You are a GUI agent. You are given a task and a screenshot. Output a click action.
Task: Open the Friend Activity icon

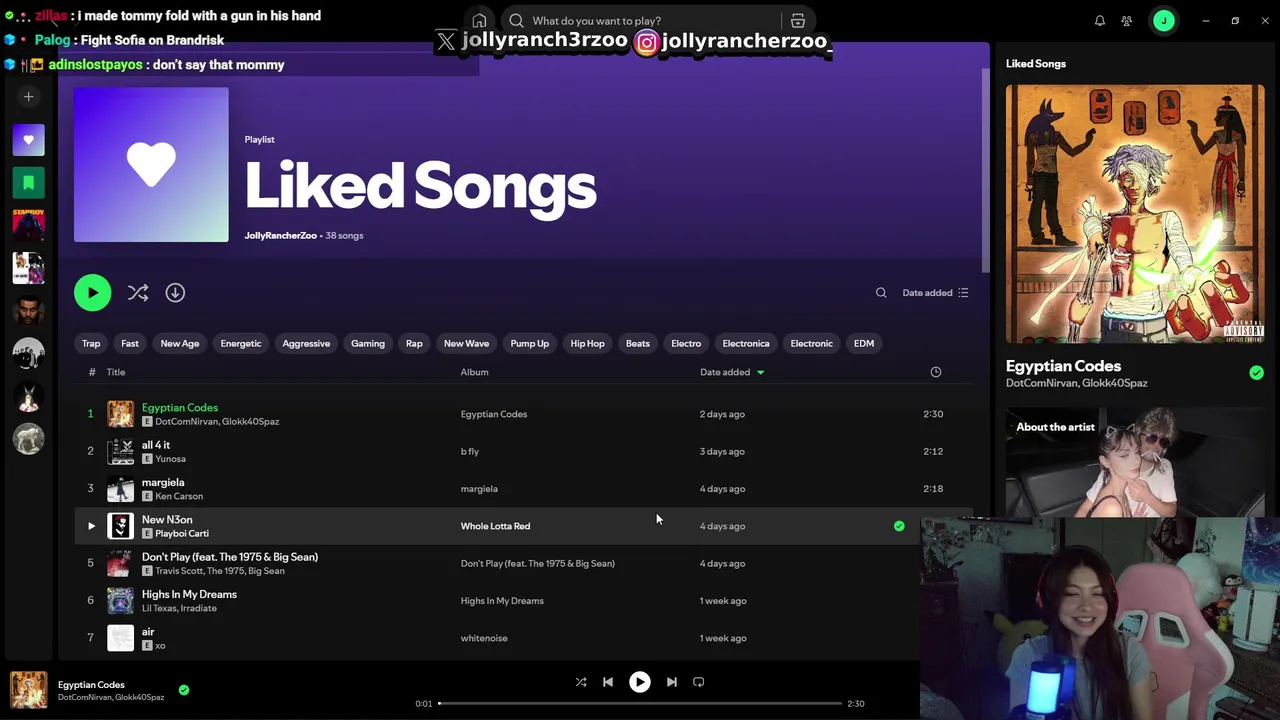pyautogui.click(x=1127, y=20)
